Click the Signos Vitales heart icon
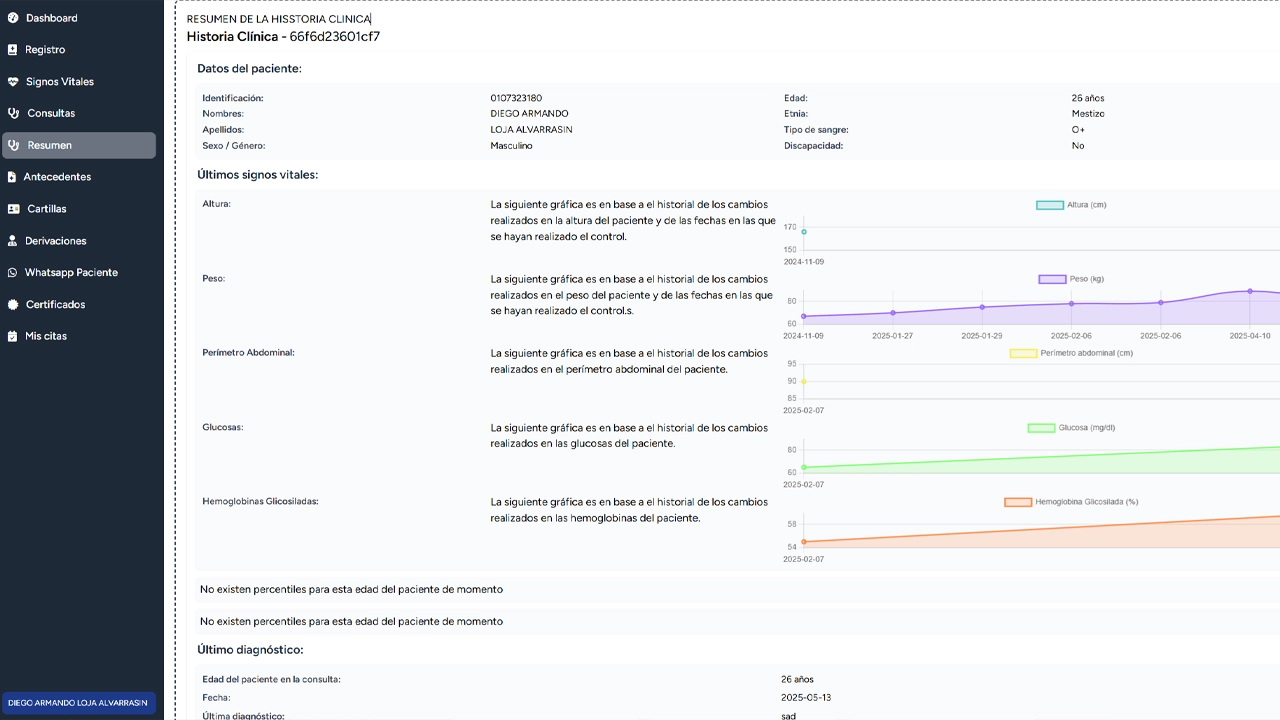 12,82
